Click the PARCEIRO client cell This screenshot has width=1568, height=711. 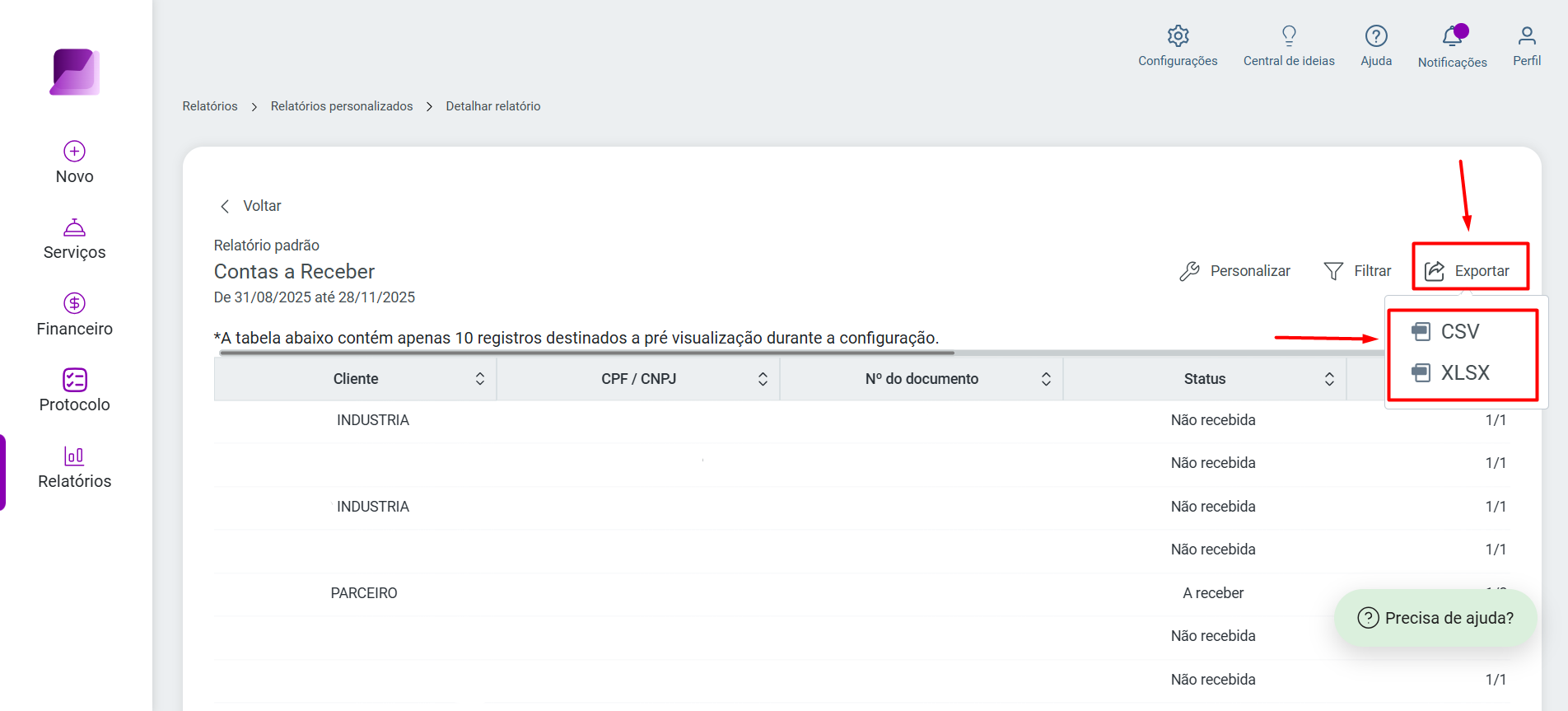364,593
